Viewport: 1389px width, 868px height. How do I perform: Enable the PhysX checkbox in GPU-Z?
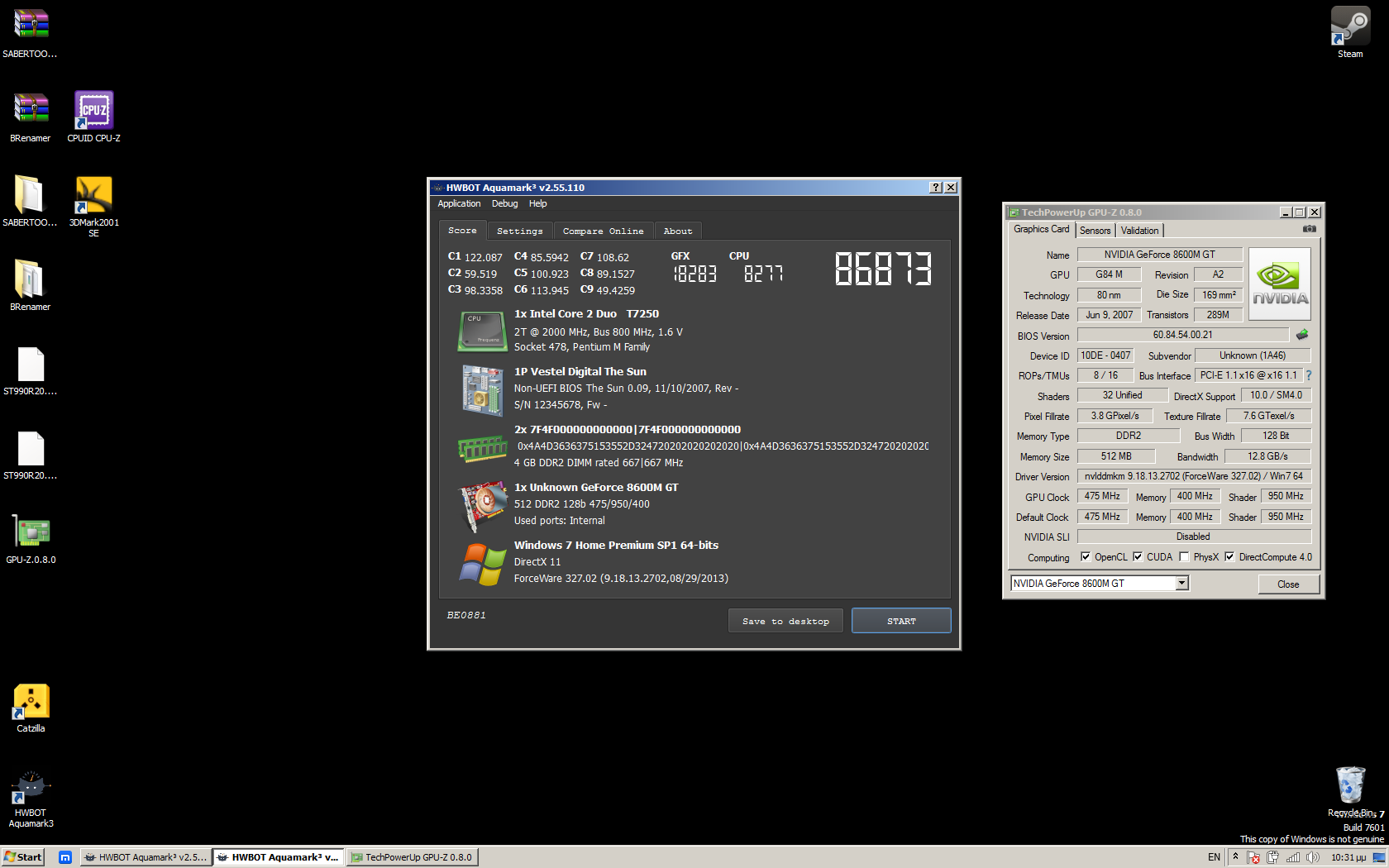(x=1184, y=556)
